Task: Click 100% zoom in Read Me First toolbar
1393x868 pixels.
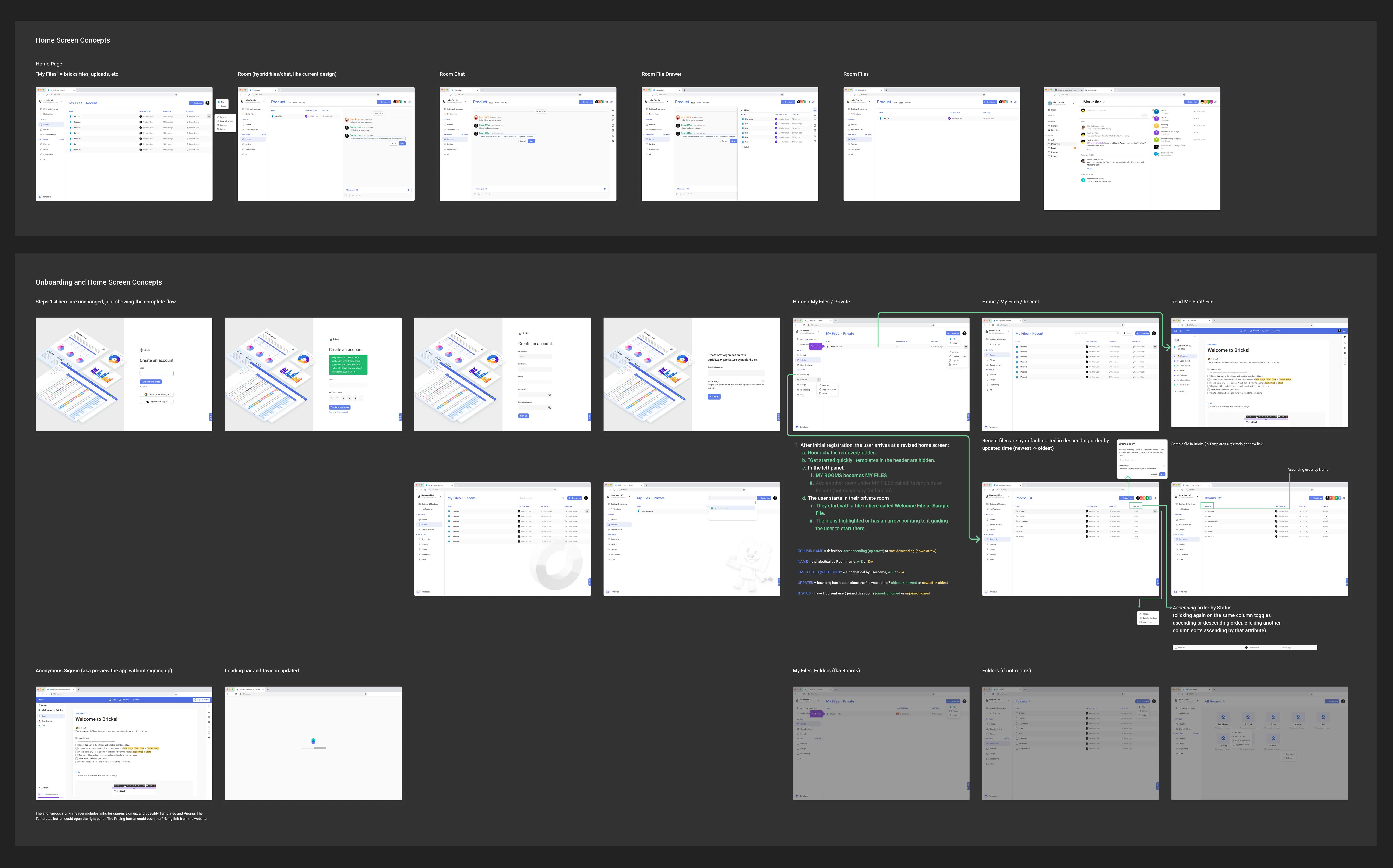Action: click(1276, 331)
